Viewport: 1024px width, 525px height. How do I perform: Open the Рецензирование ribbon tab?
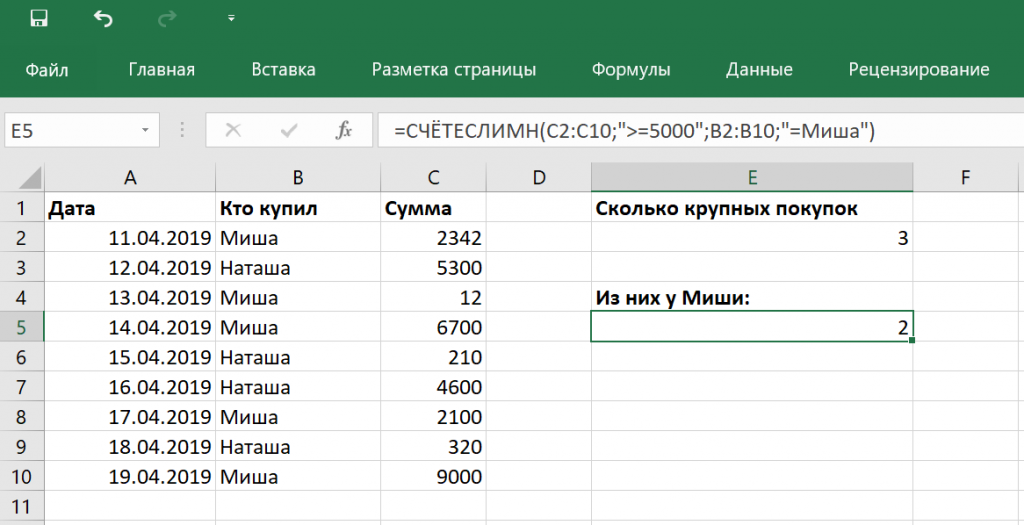click(x=918, y=69)
